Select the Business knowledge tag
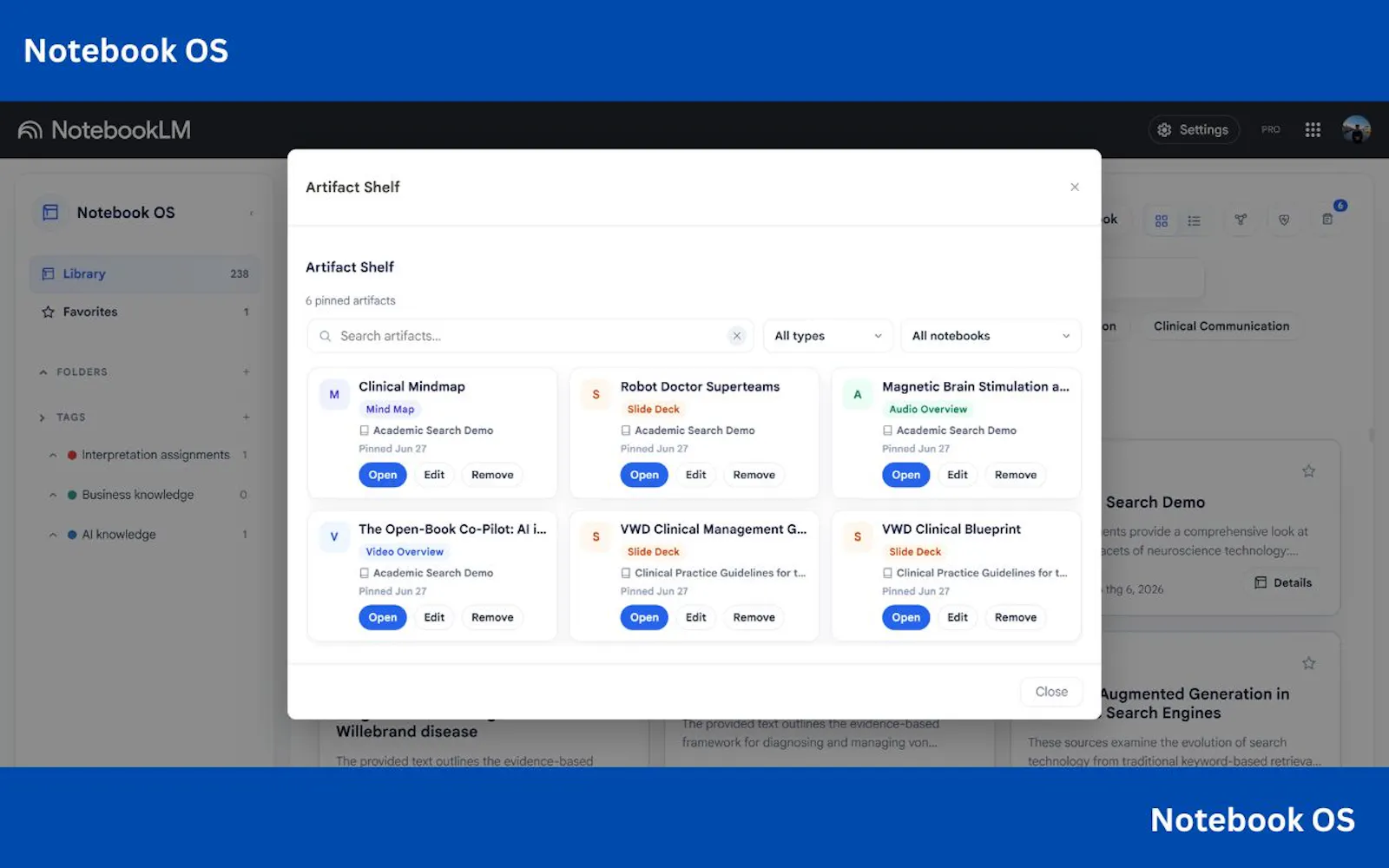The image size is (1389, 868). [x=138, y=495]
